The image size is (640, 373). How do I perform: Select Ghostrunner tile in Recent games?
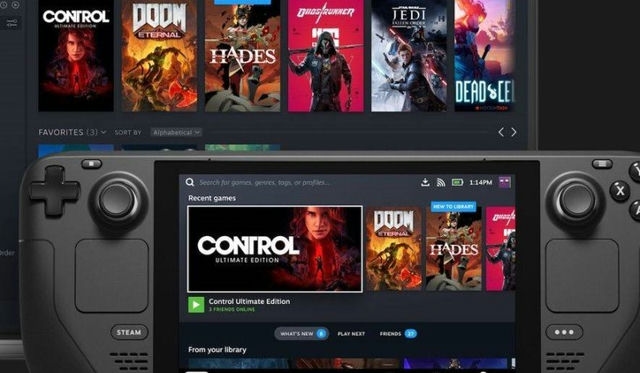(501, 249)
